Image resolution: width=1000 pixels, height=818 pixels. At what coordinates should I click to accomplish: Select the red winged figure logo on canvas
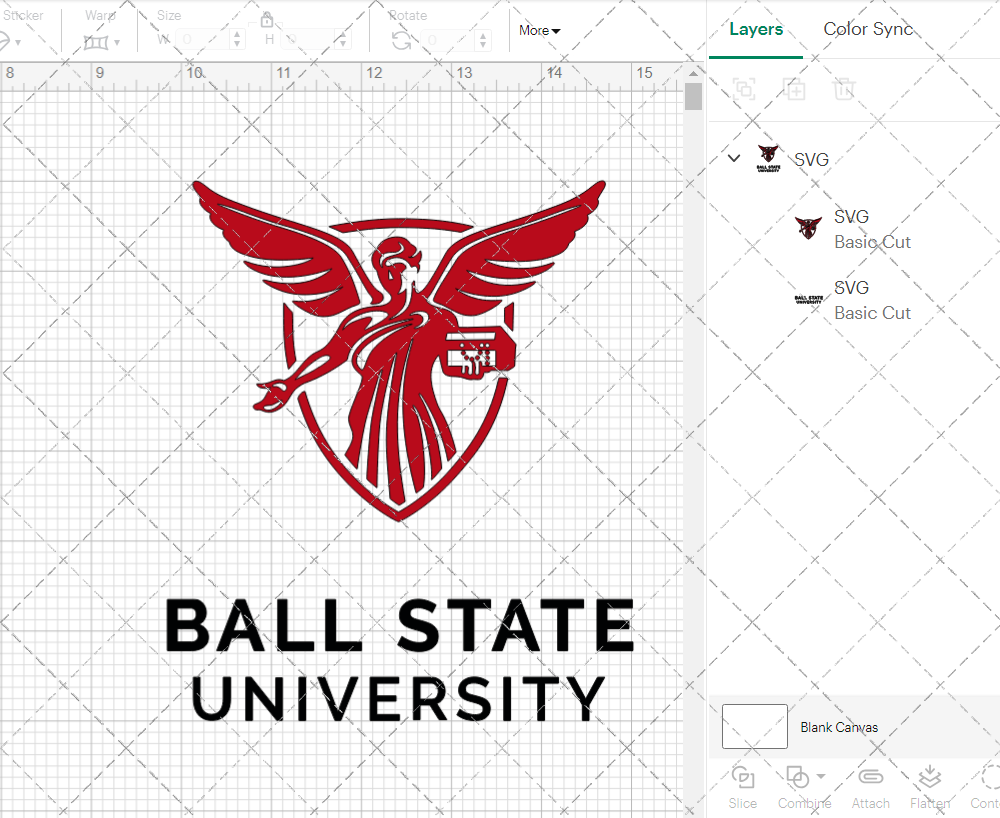(x=399, y=350)
